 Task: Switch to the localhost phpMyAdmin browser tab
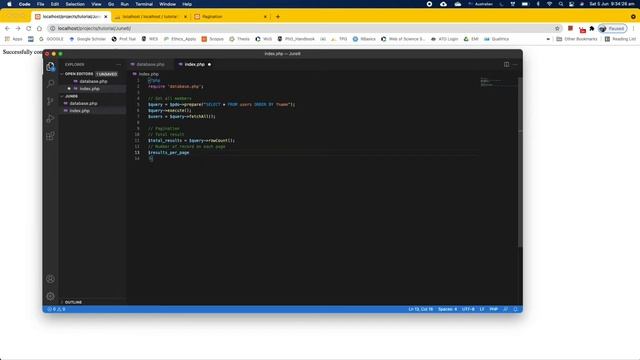150,17
